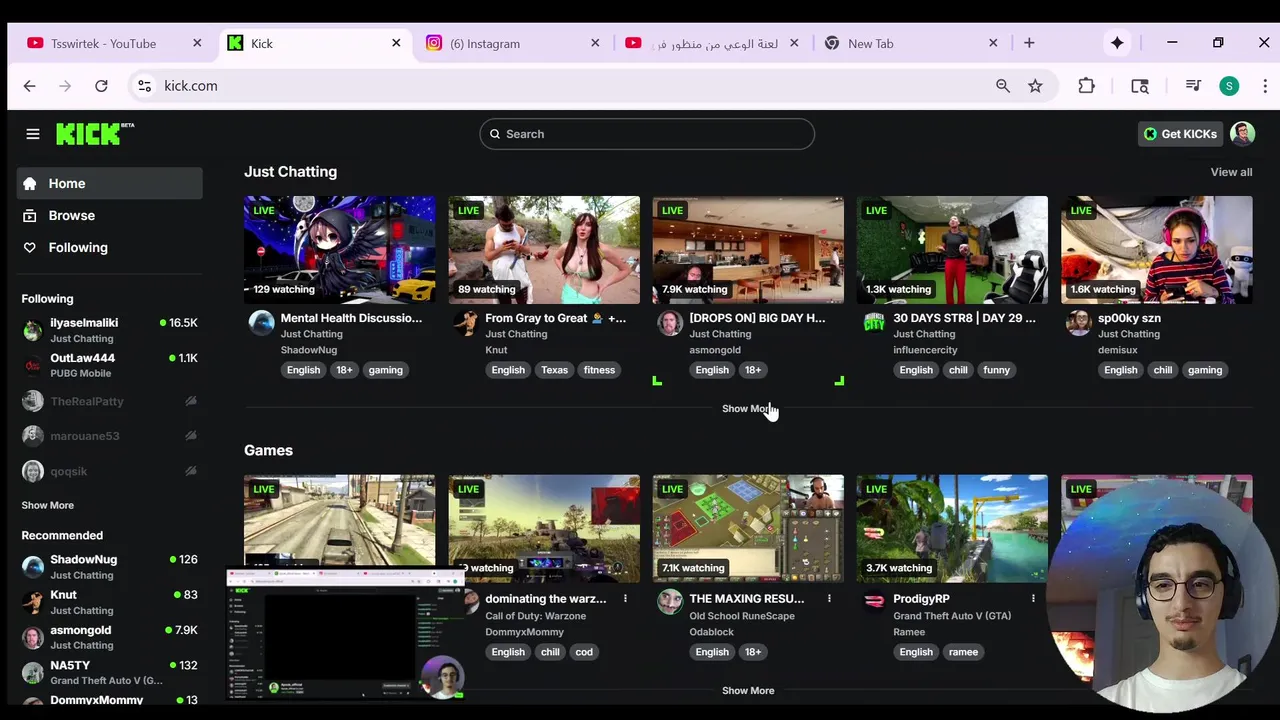Open Grand Theft Auto V (GTA) category link
The width and height of the screenshot is (1280, 720).
[952, 616]
